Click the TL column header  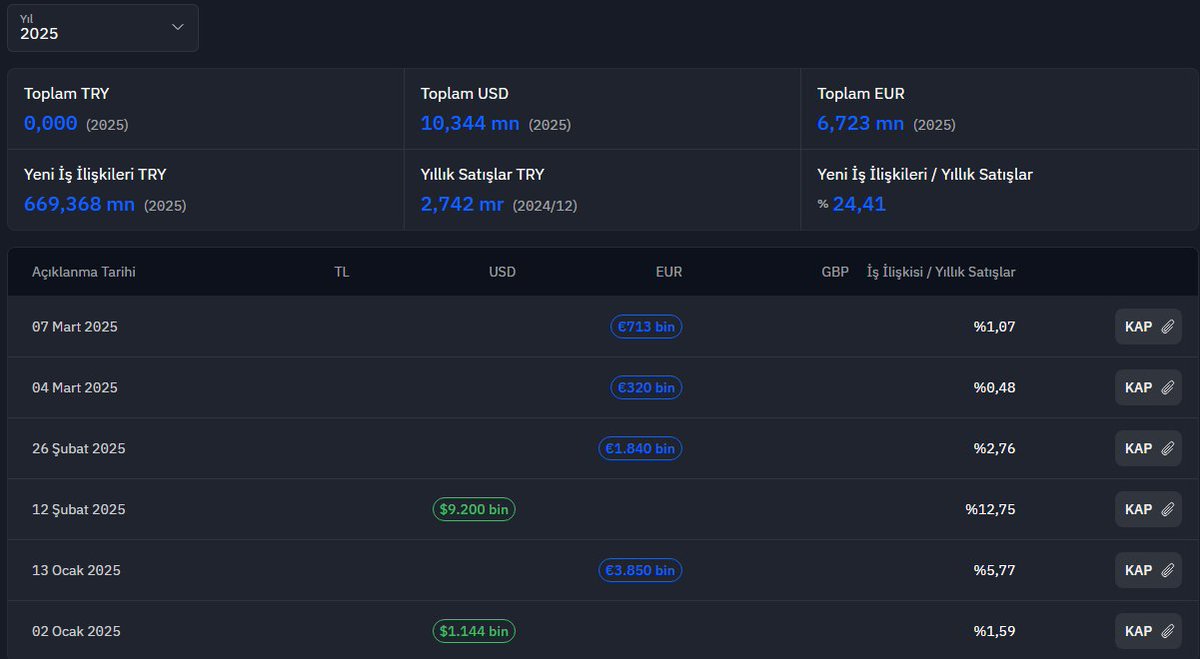point(342,272)
